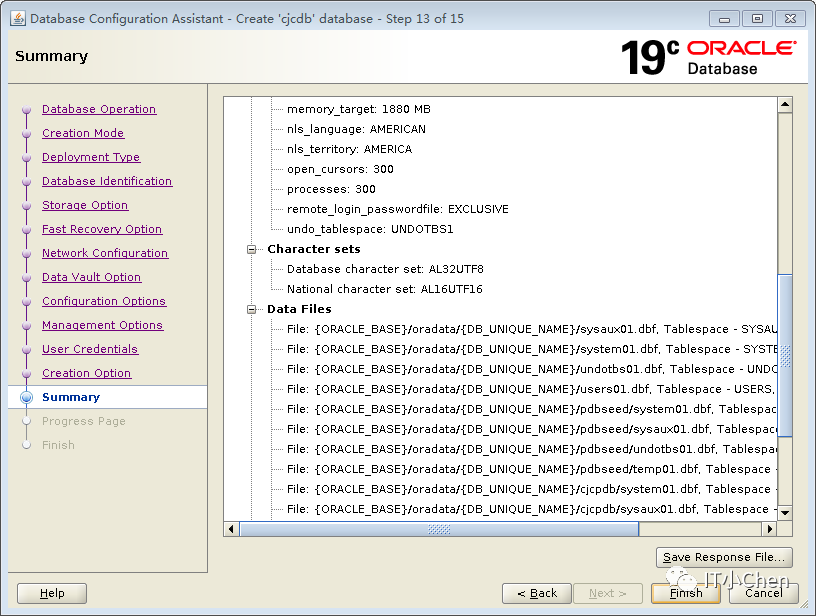Go to Management Options step
The height and width of the screenshot is (616, 816).
click(x=103, y=325)
